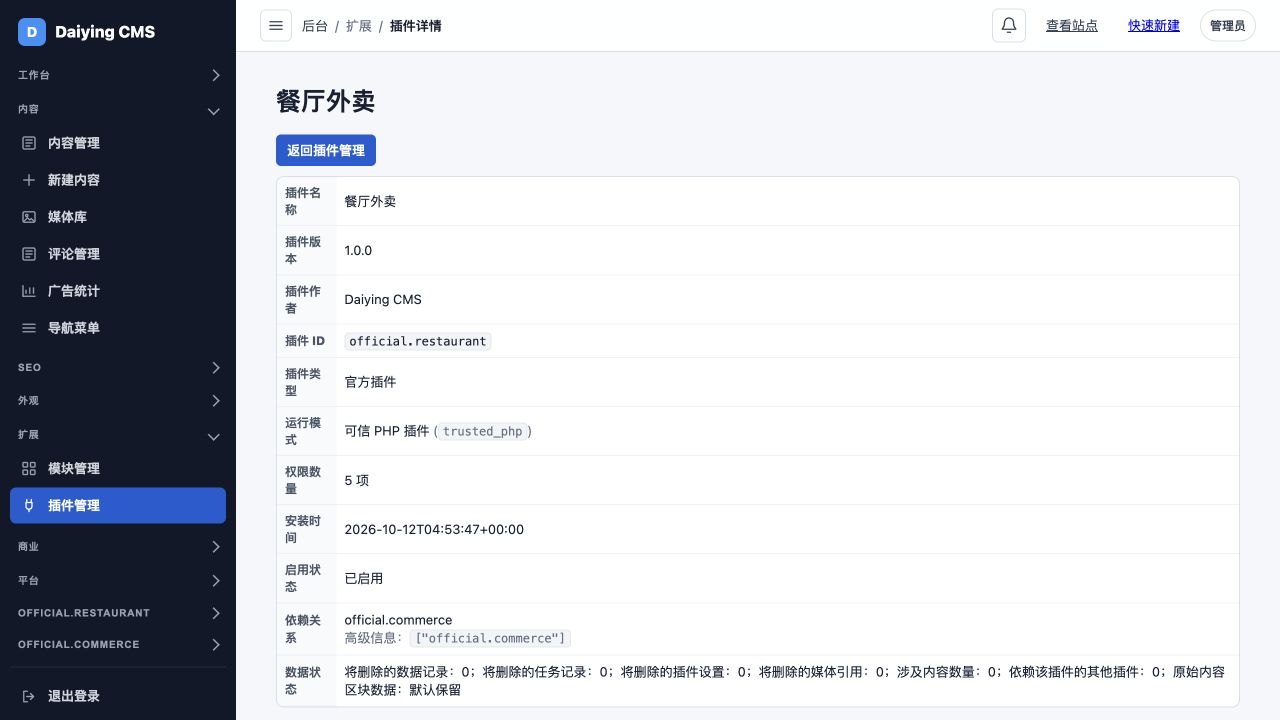This screenshot has height=720, width=1280.
Task: Click the 媒体库 image icon
Action: 29,217
